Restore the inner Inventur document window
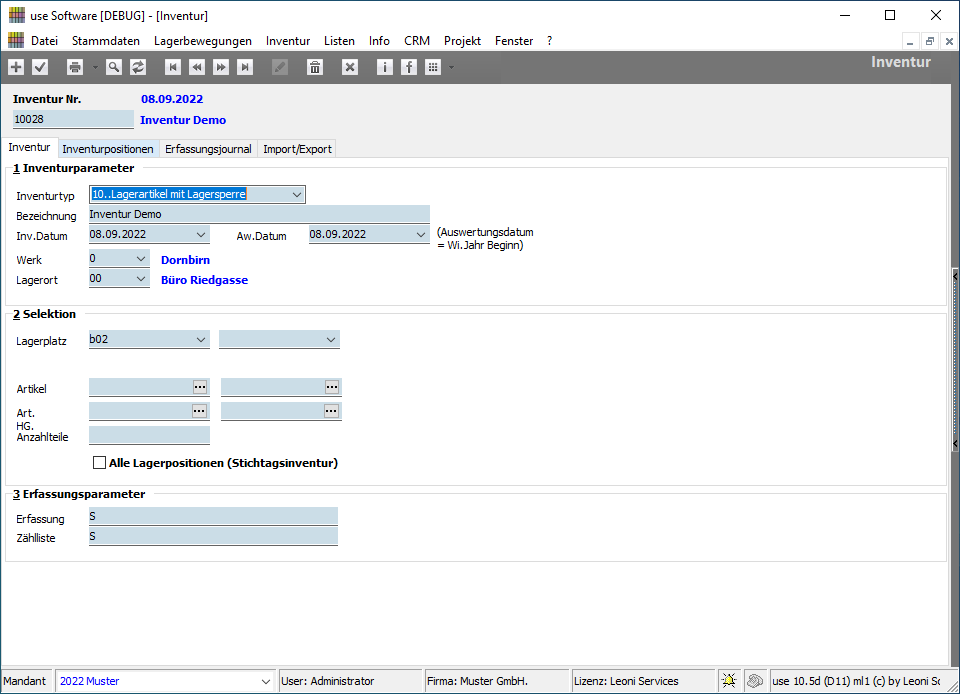 [x=929, y=41]
